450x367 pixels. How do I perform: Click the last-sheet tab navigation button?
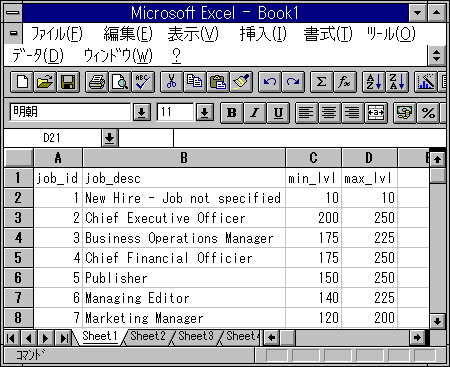point(63,338)
